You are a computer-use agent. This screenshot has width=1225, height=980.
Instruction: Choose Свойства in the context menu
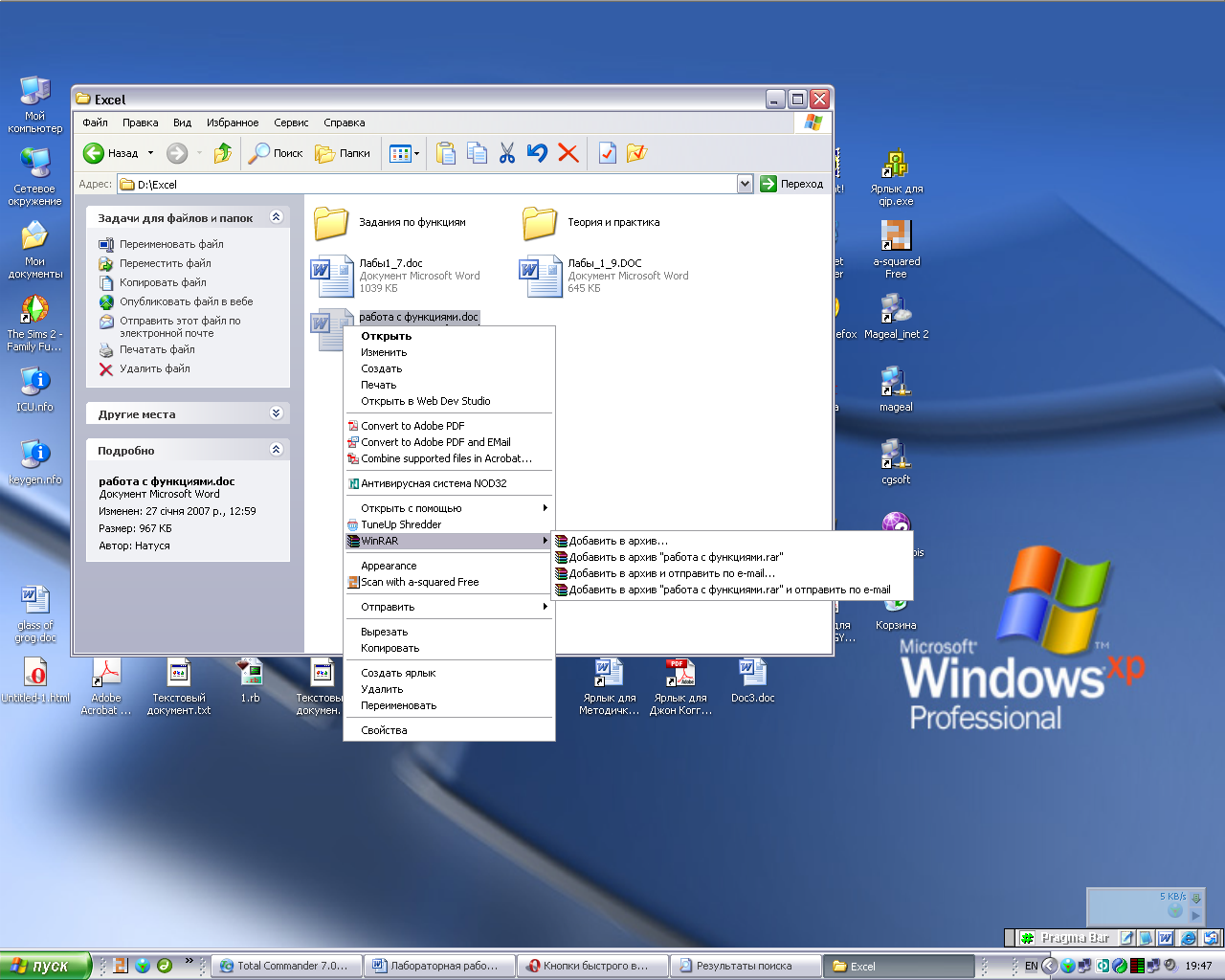[x=449, y=730]
